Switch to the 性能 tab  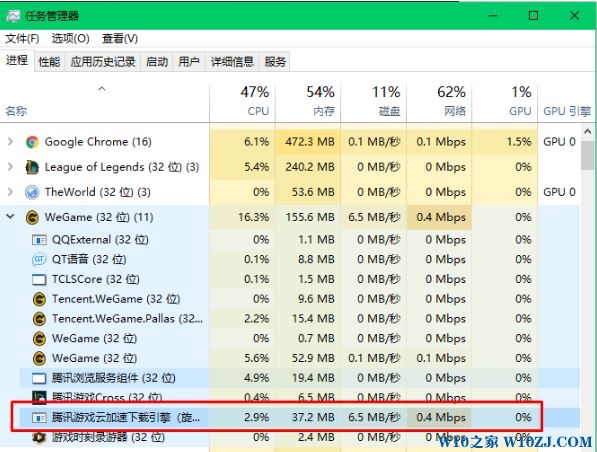(49, 61)
